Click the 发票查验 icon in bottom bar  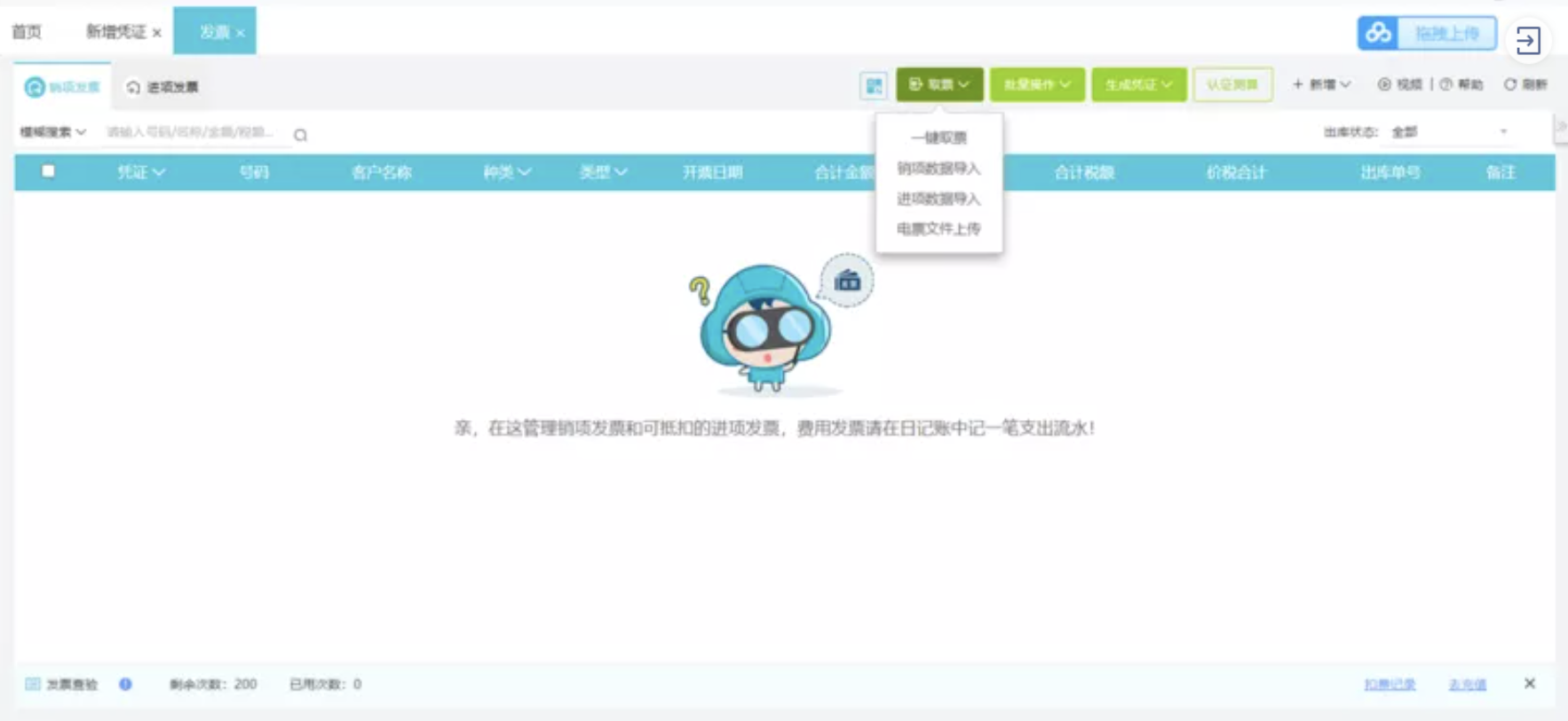(33, 684)
